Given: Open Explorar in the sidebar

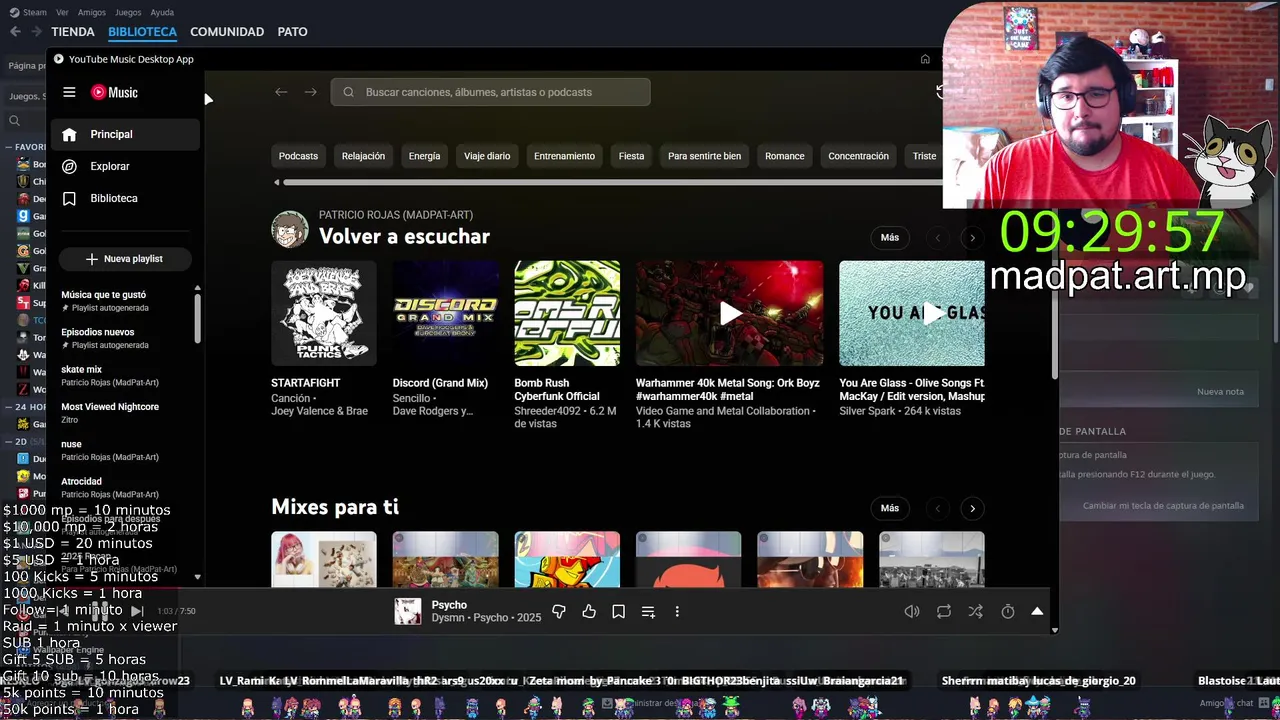Looking at the screenshot, I should coord(125,166).
